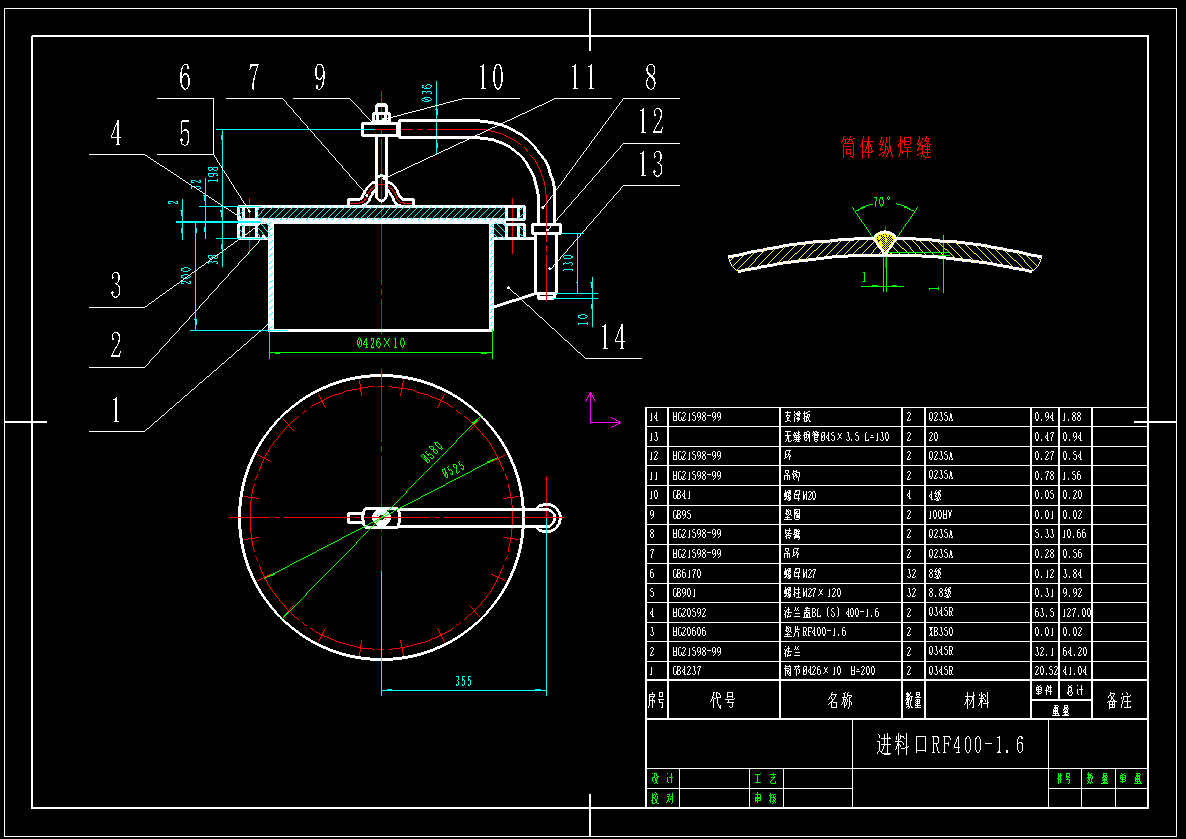Click the 单重 cell in title block
1186x839 pixels.
[x=1132, y=778]
